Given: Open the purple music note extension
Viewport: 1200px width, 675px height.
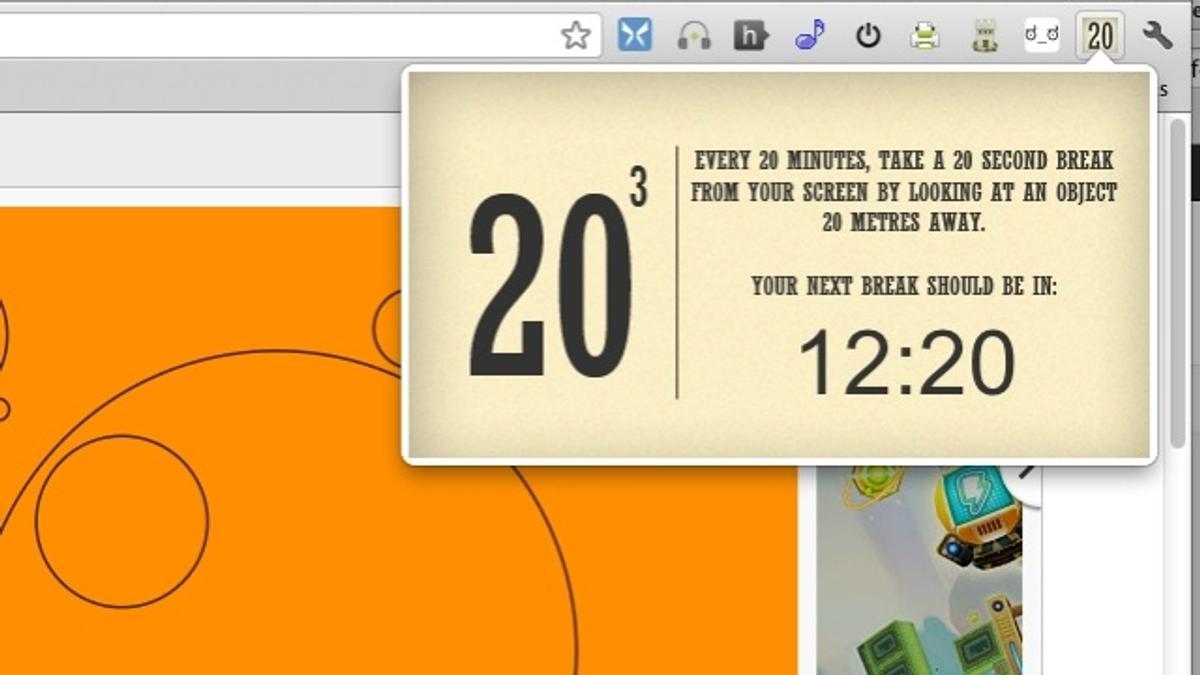Looking at the screenshot, I should pos(809,36).
